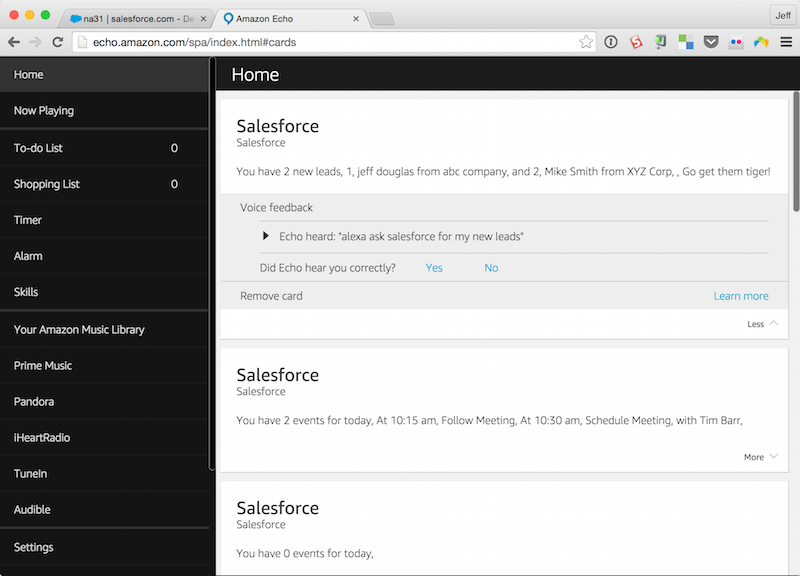Open Audible in the sidebar
This screenshot has width=800, height=576.
click(x=104, y=510)
